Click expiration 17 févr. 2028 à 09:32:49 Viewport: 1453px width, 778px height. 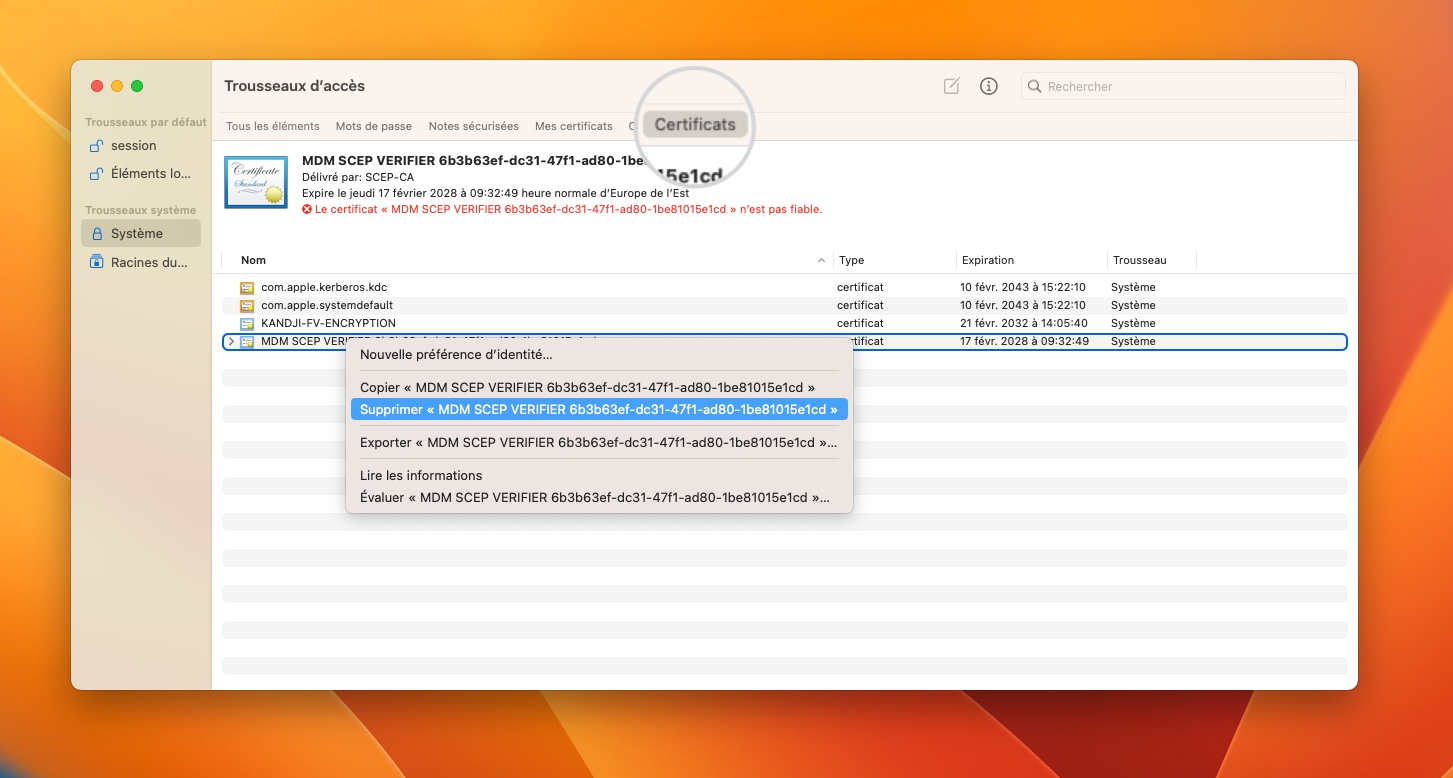(x=1024, y=342)
